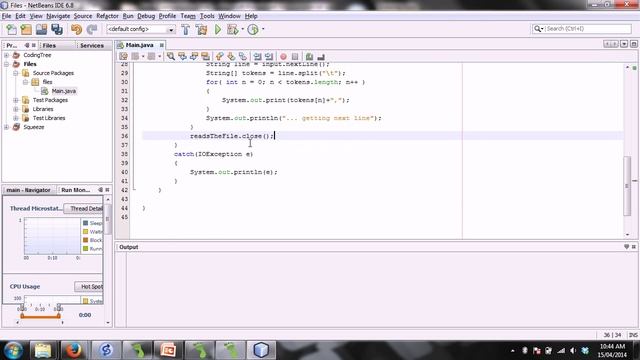Click the New Project toolbar icon

click(x=26, y=29)
